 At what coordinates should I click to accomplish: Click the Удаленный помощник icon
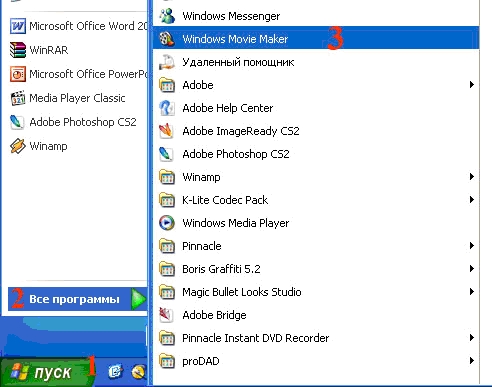[x=167, y=62]
